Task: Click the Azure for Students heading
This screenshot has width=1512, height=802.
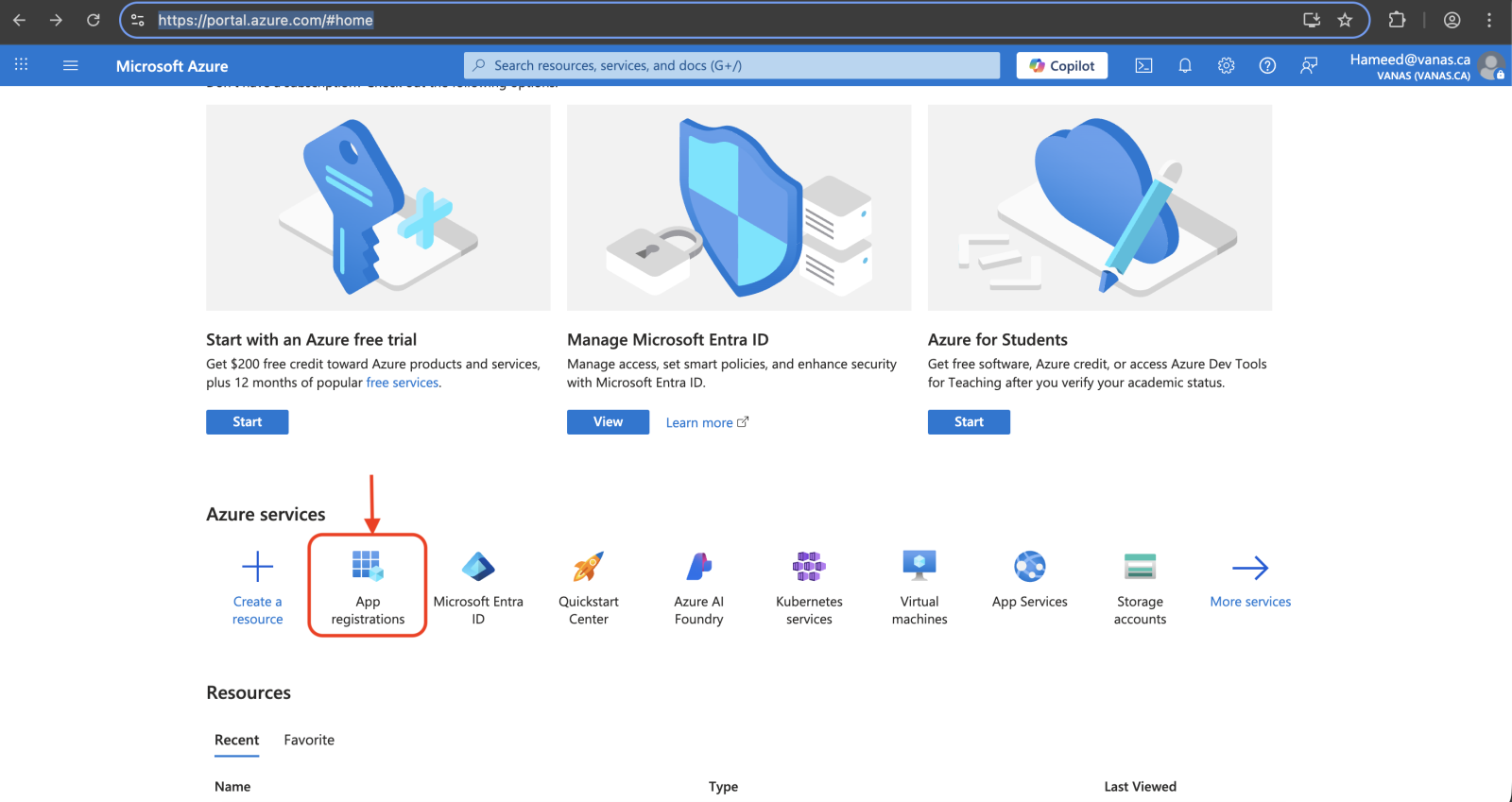Action: (998, 340)
